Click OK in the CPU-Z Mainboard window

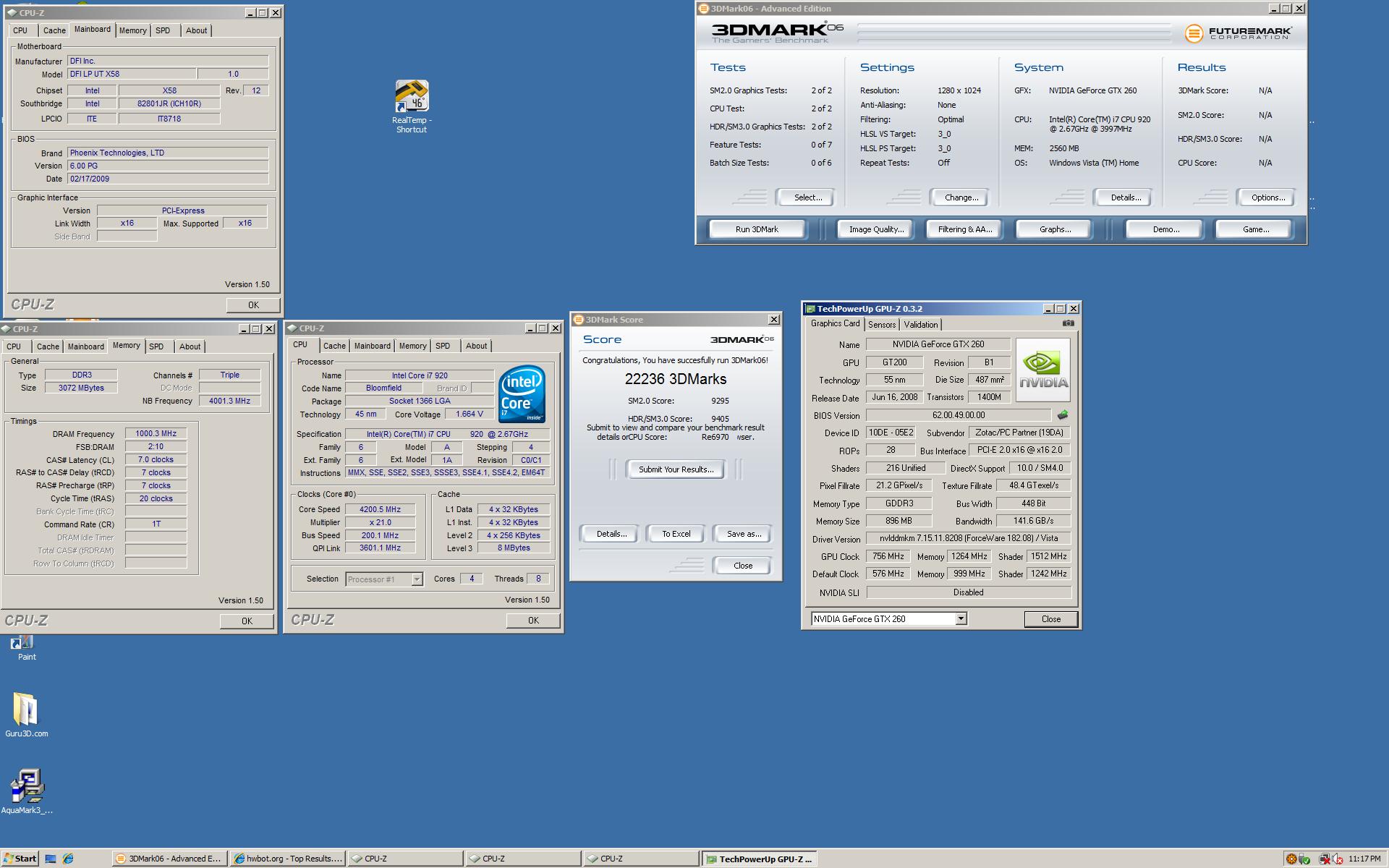(x=253, y=305)
